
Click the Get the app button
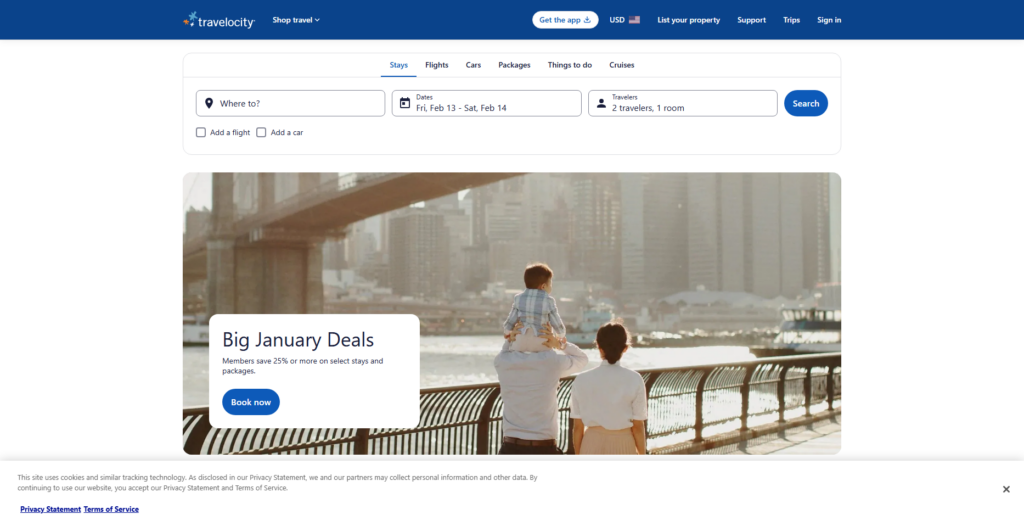pos(565,20)
